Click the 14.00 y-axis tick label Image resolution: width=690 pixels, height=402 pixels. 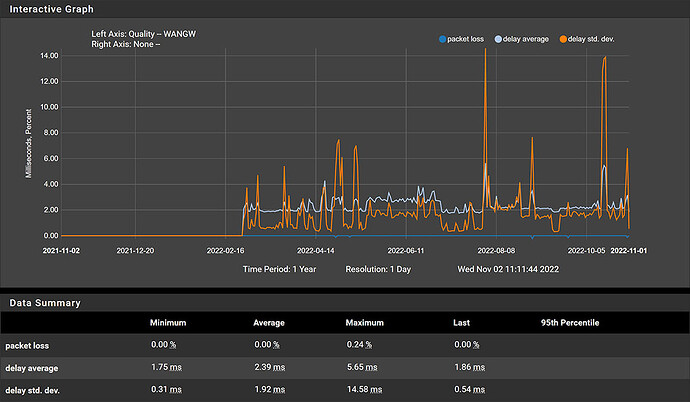tap(49, 56)
